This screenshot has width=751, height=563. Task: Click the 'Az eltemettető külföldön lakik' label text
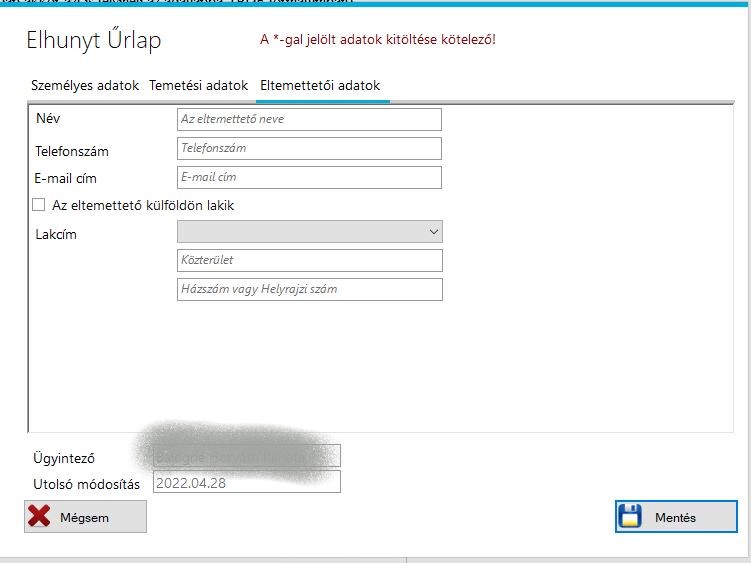[x=143, y=205]
